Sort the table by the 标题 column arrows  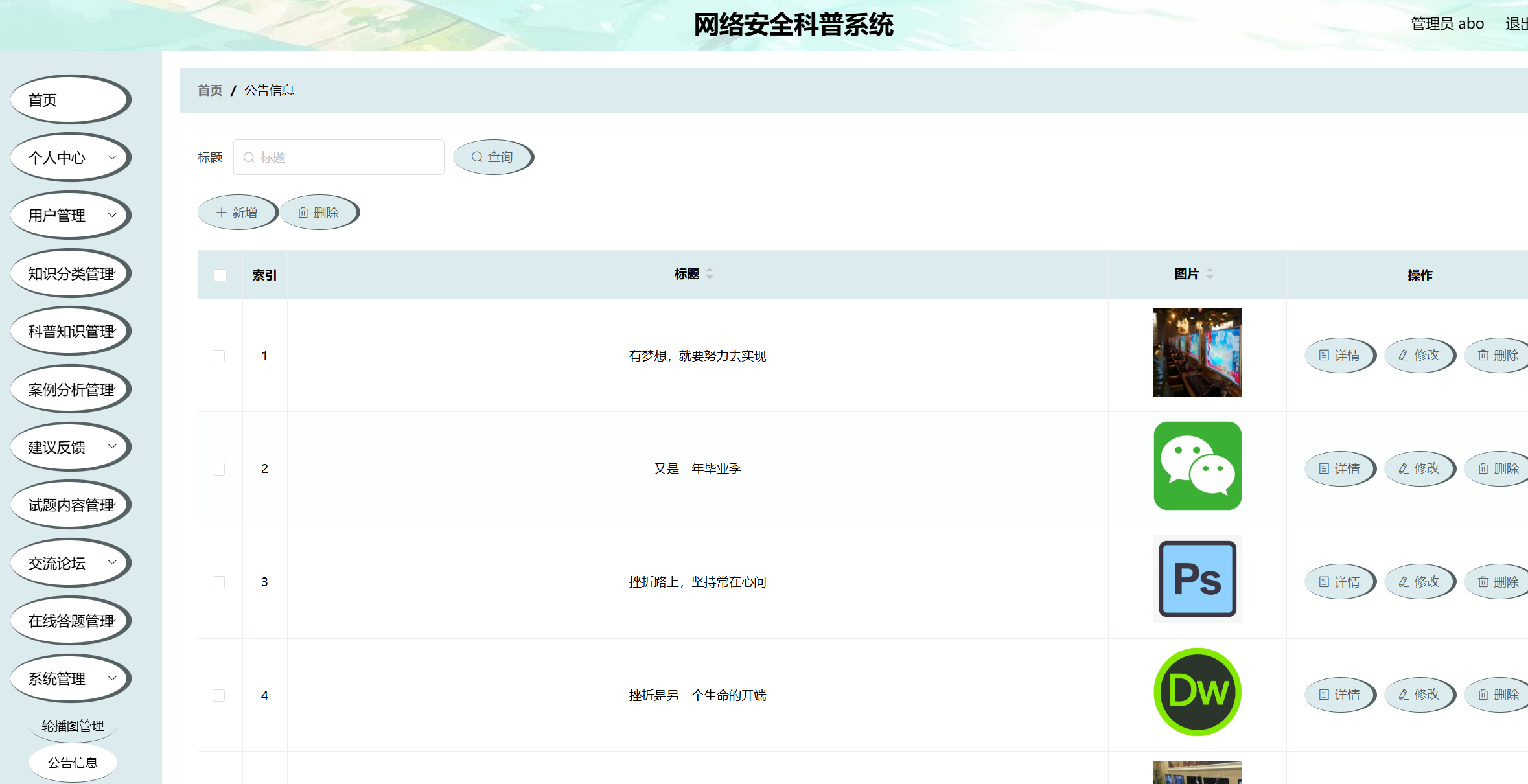(710, 274)
